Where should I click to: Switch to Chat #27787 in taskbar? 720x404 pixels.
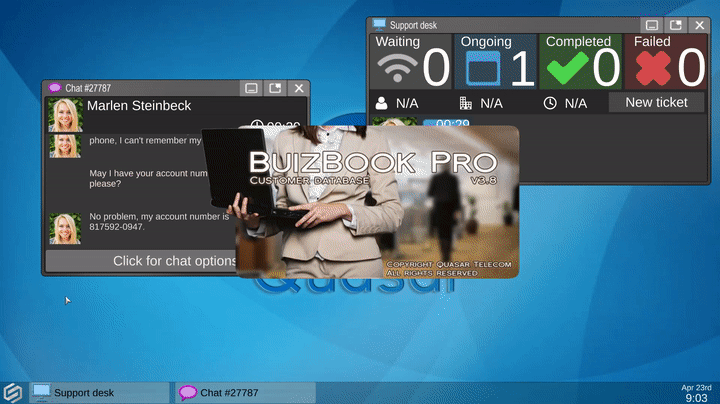coord(245,393)
